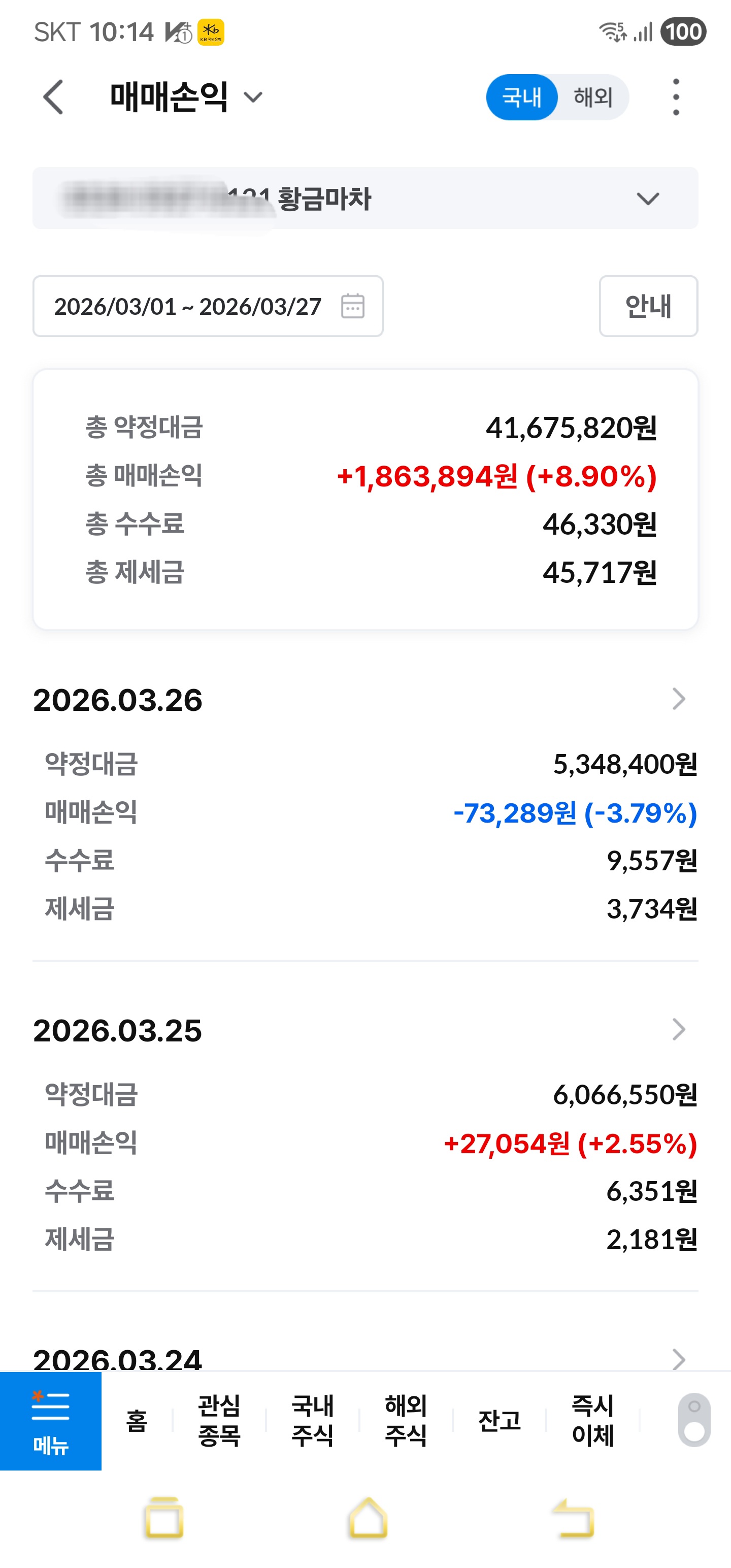Switch to 국내 domestic toggle
The width and height of the screenshot is (731, 1568).
click(x=522, y=97)
